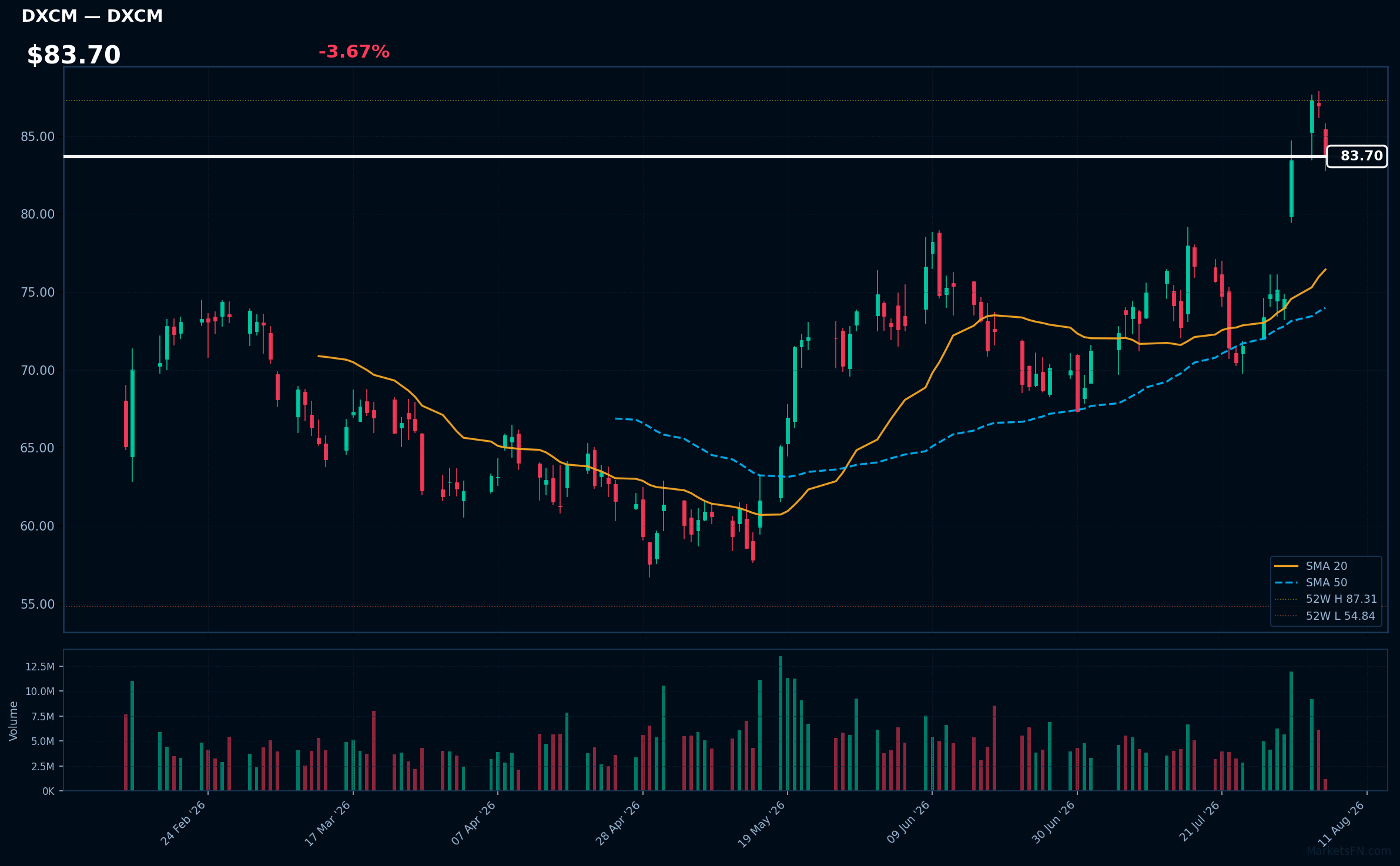
Task: Click the 70.00 price axis label
Action: (38, 371)
